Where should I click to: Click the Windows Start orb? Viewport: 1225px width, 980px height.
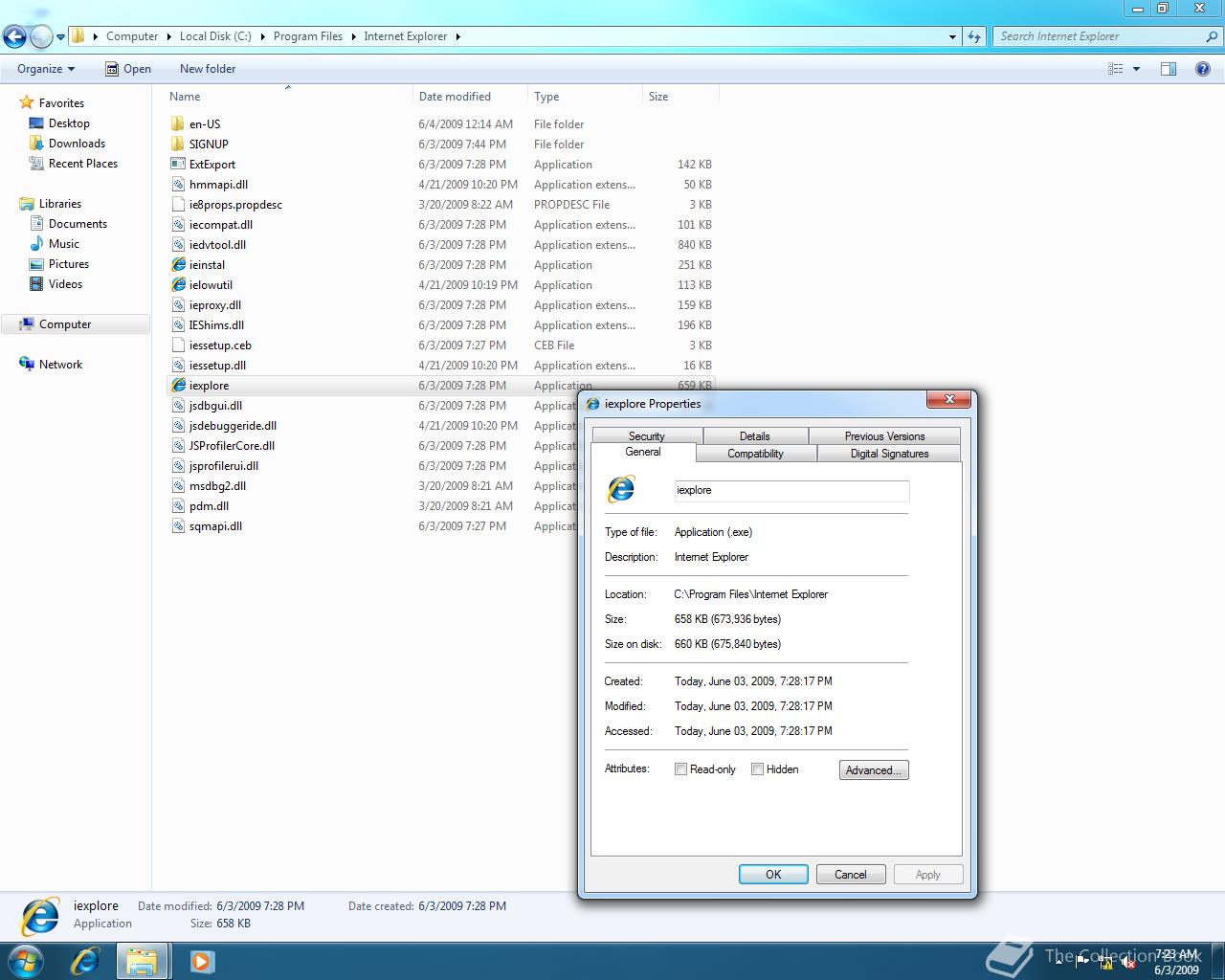(x=25, y=960)
